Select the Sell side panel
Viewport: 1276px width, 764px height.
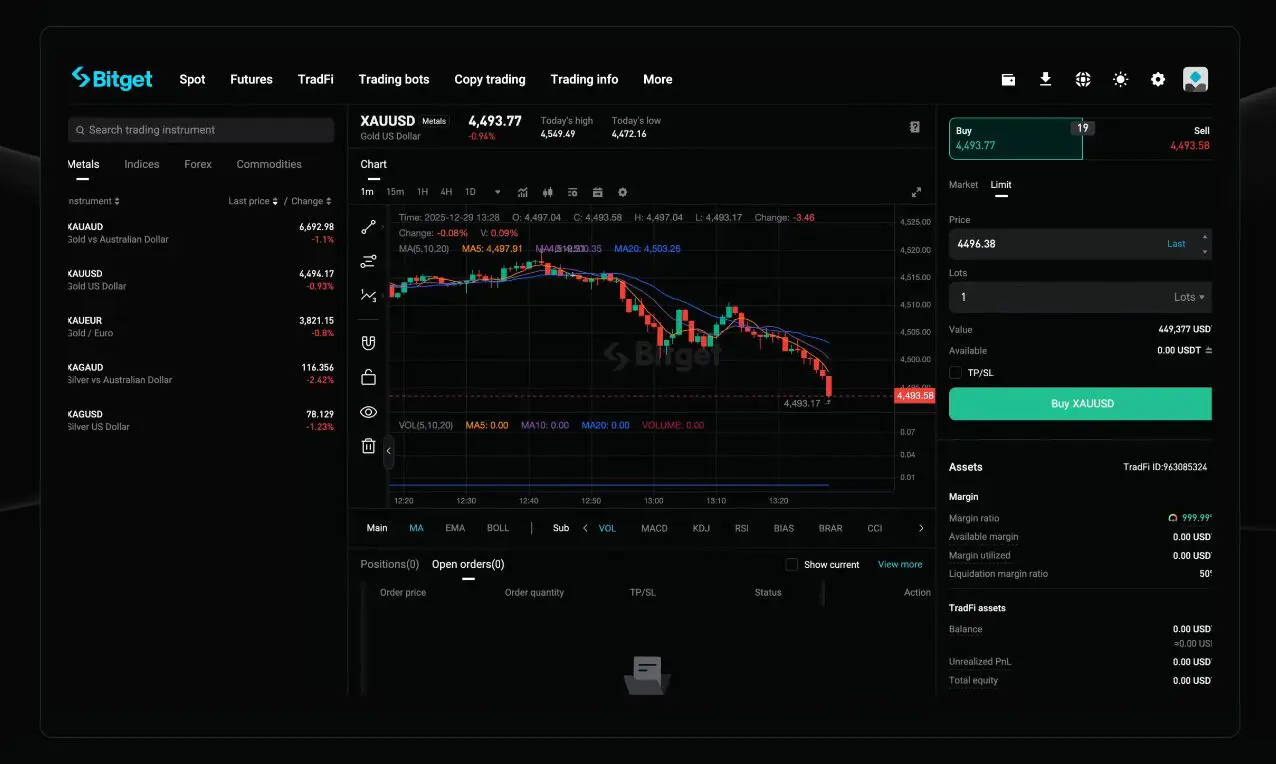[1150, 139]
